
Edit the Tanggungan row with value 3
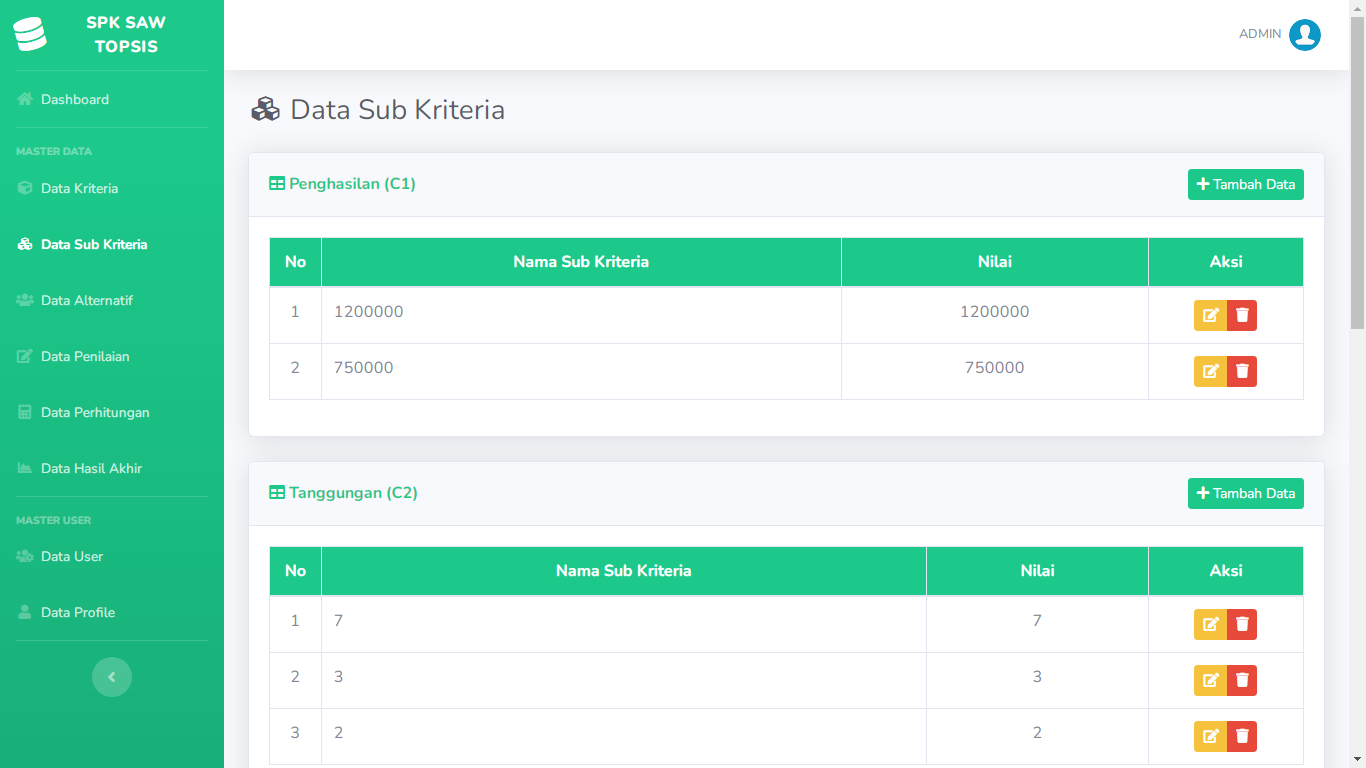pos(1210,680)
